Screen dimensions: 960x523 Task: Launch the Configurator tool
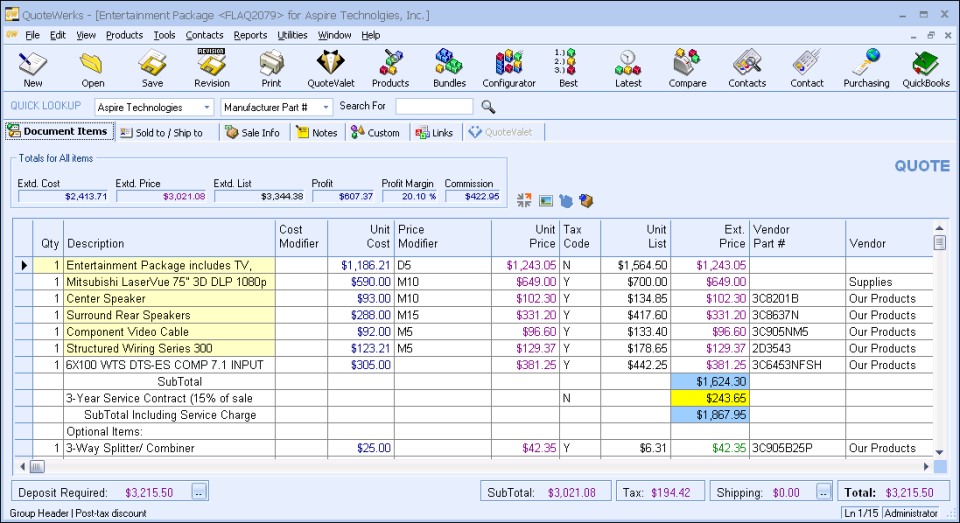tap(509, 68)
